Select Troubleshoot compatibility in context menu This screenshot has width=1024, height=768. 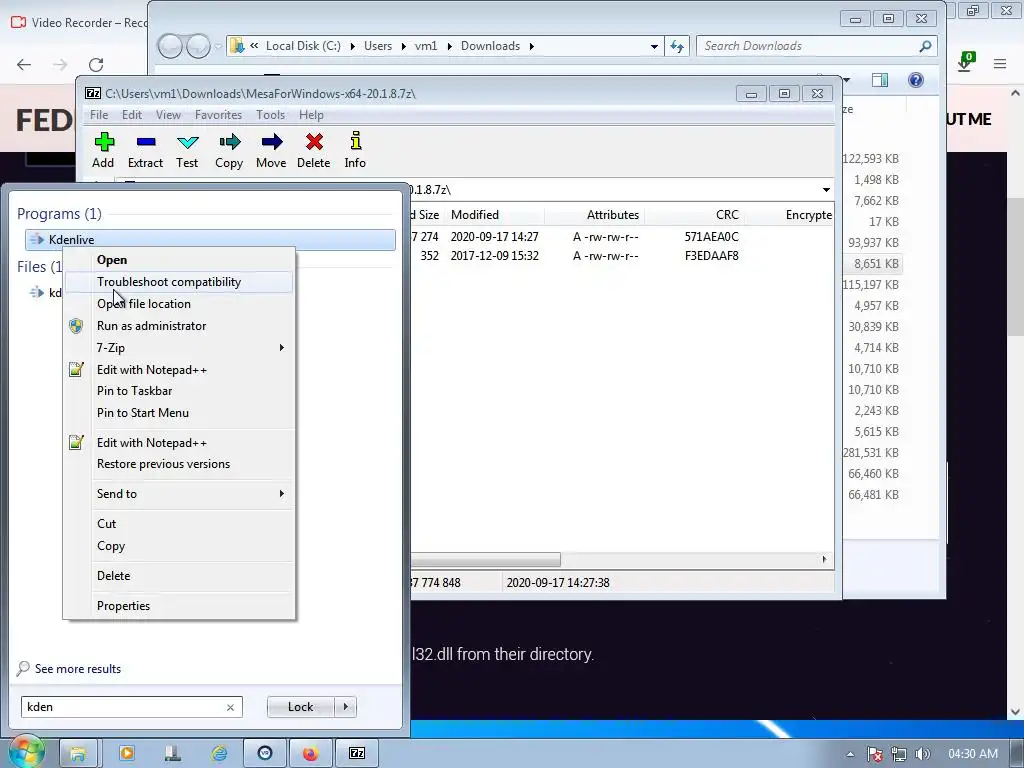[179, 282]
